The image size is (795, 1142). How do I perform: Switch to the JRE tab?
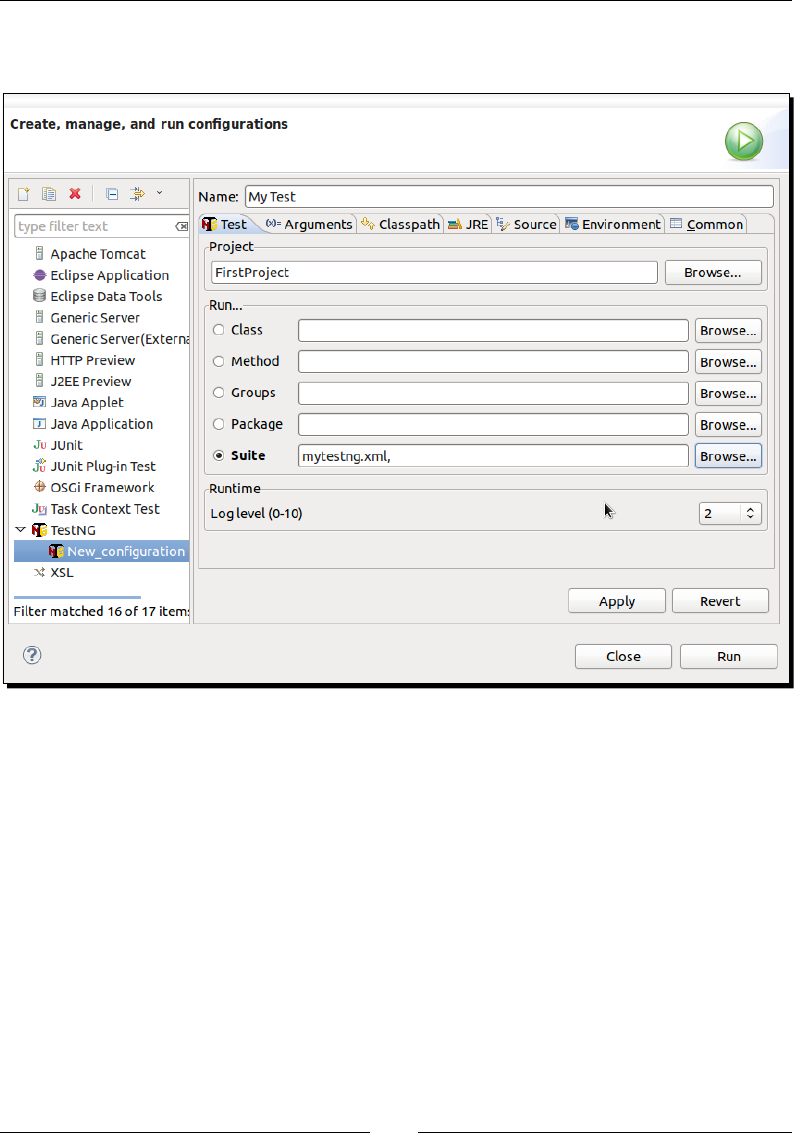[468, 224]
